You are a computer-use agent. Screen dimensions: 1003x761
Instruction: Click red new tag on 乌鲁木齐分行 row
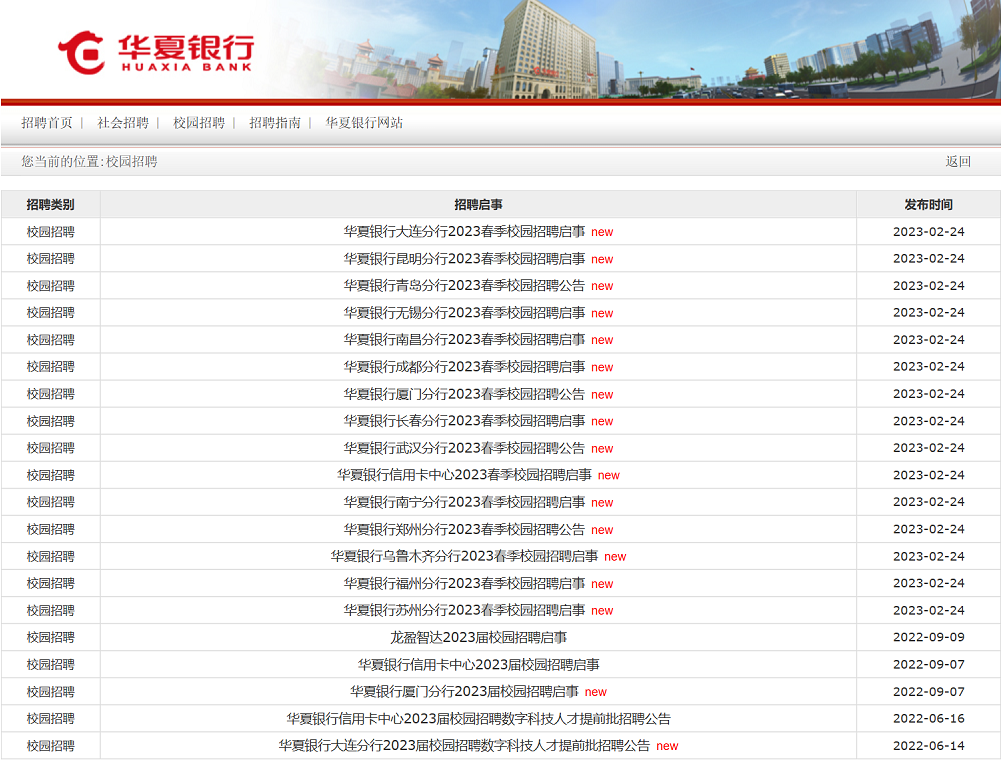pos(615,557)
